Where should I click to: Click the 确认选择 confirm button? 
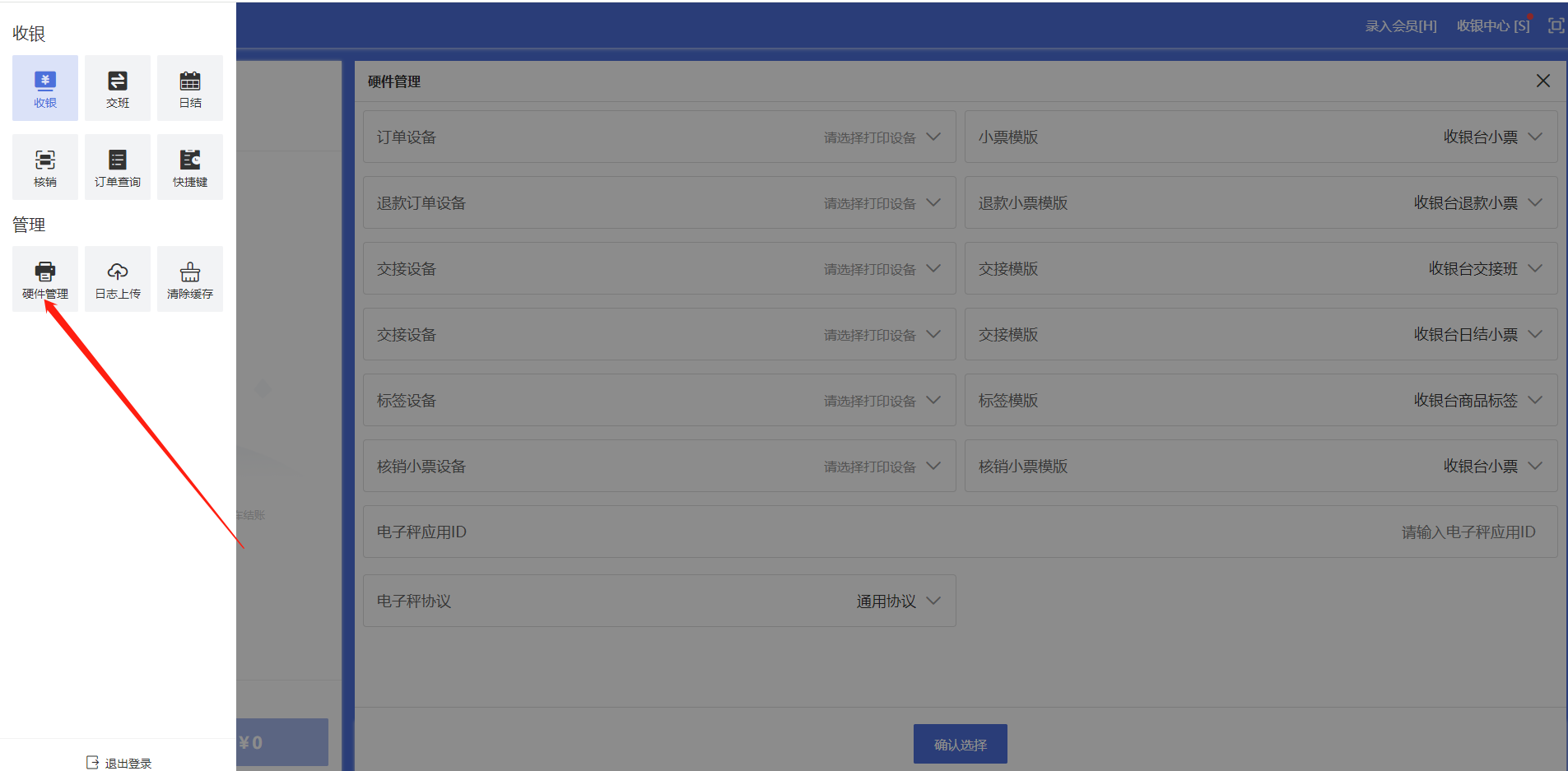pyautogui.click(x=960, y=744)
